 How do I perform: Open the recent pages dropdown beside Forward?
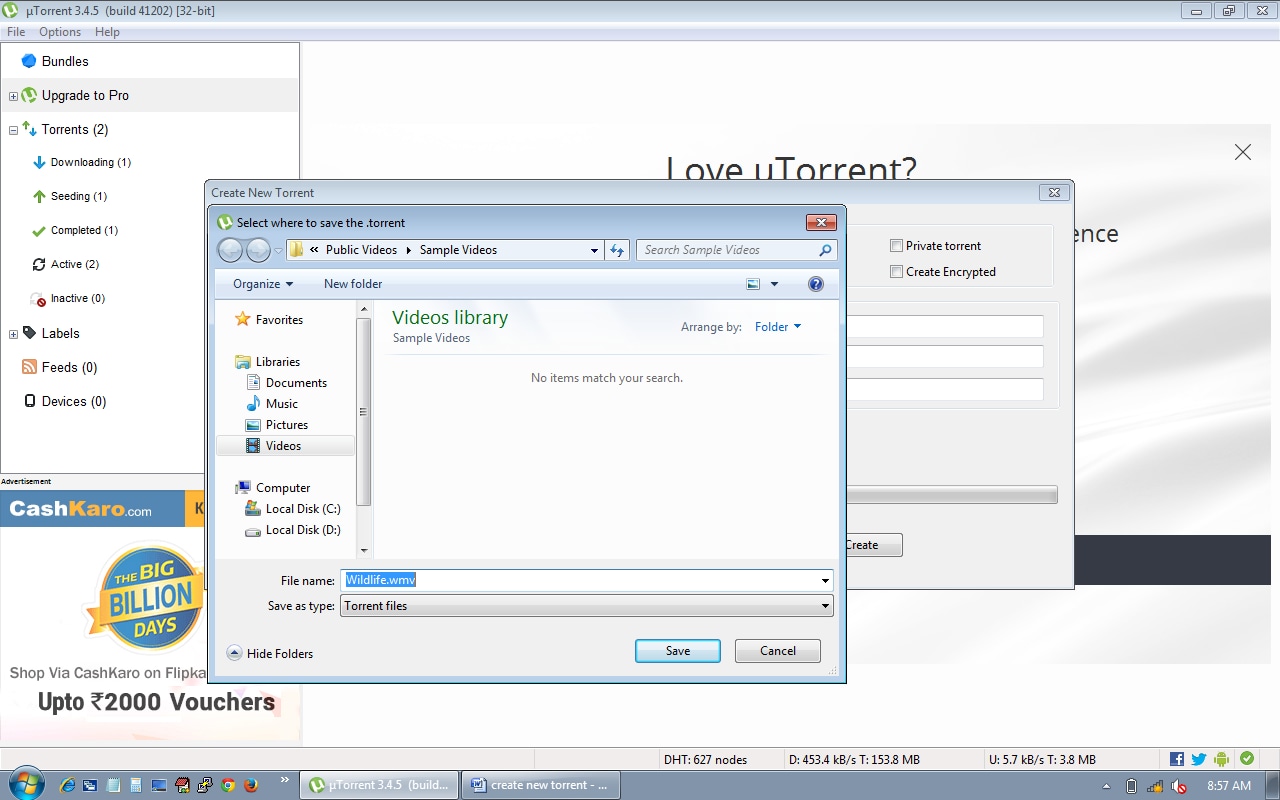click(x=278, y=250)
